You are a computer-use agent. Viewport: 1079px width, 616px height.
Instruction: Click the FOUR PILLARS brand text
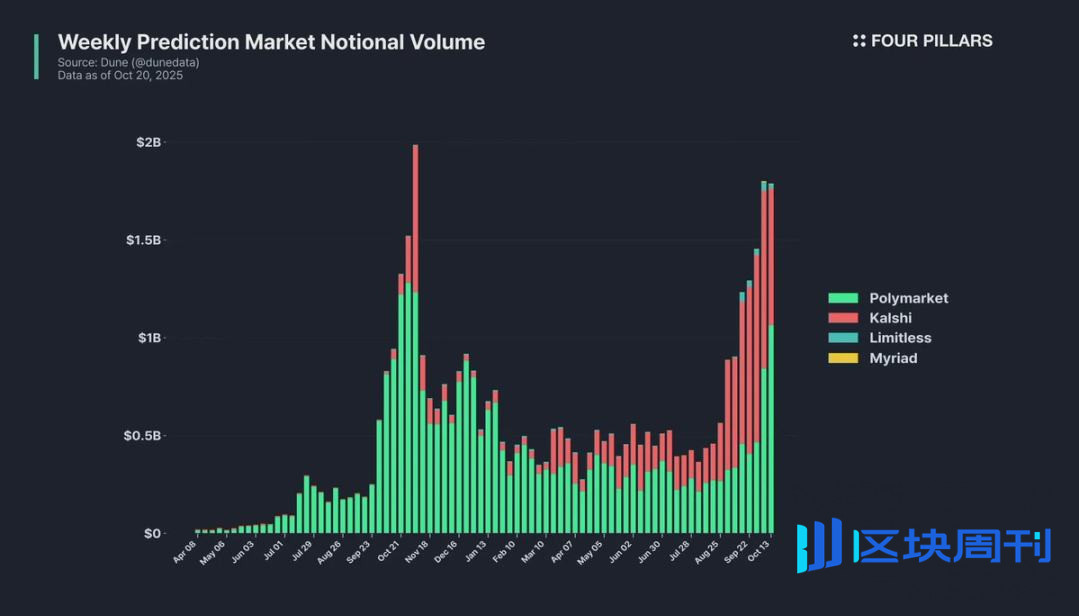[x=932, y=41]
